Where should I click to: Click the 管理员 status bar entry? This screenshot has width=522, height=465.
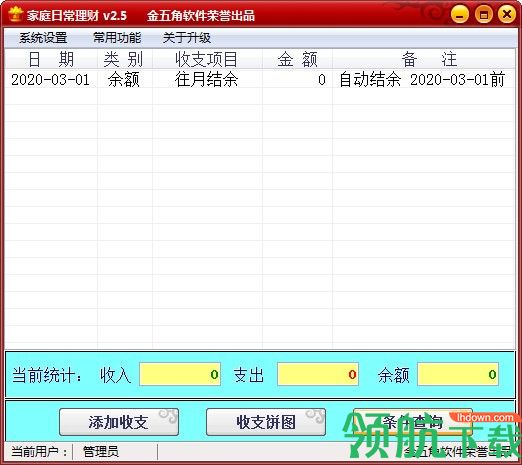pos(101,452)
